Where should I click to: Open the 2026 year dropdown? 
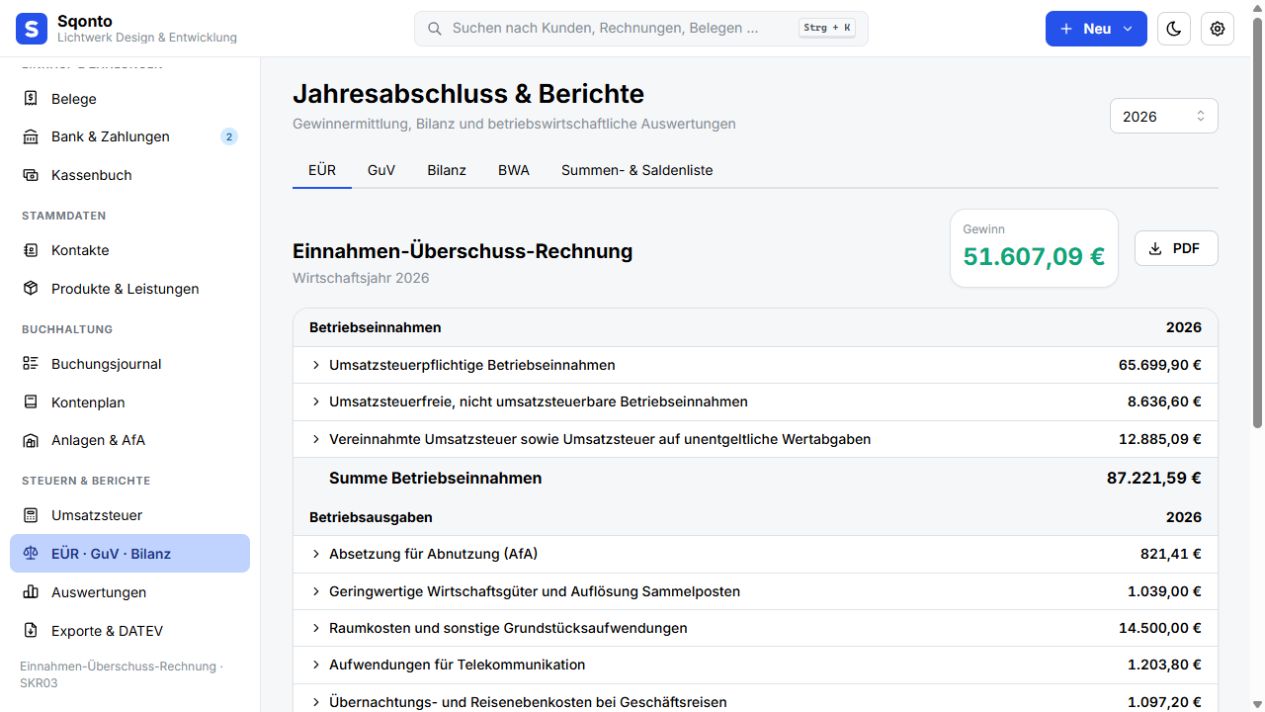point(1164,116)
